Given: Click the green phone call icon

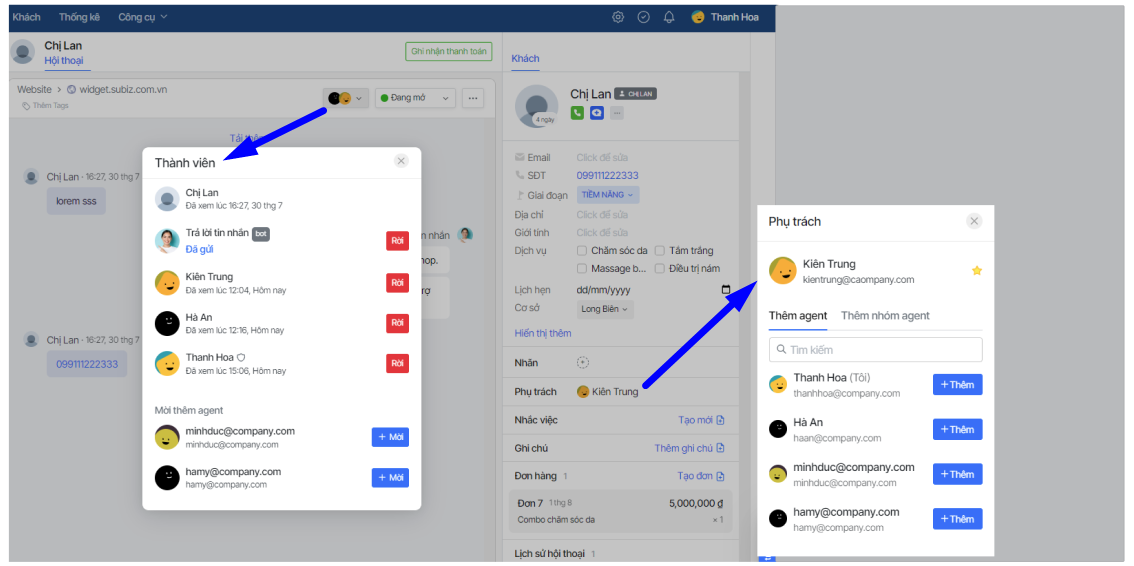Looking at the screenshot, I should click(577, 113).
